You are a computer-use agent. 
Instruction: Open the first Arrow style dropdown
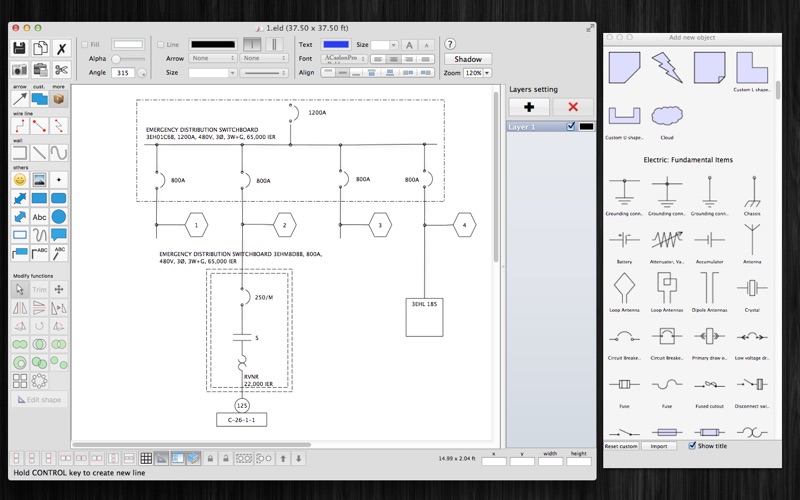click(x=212, y=59)
